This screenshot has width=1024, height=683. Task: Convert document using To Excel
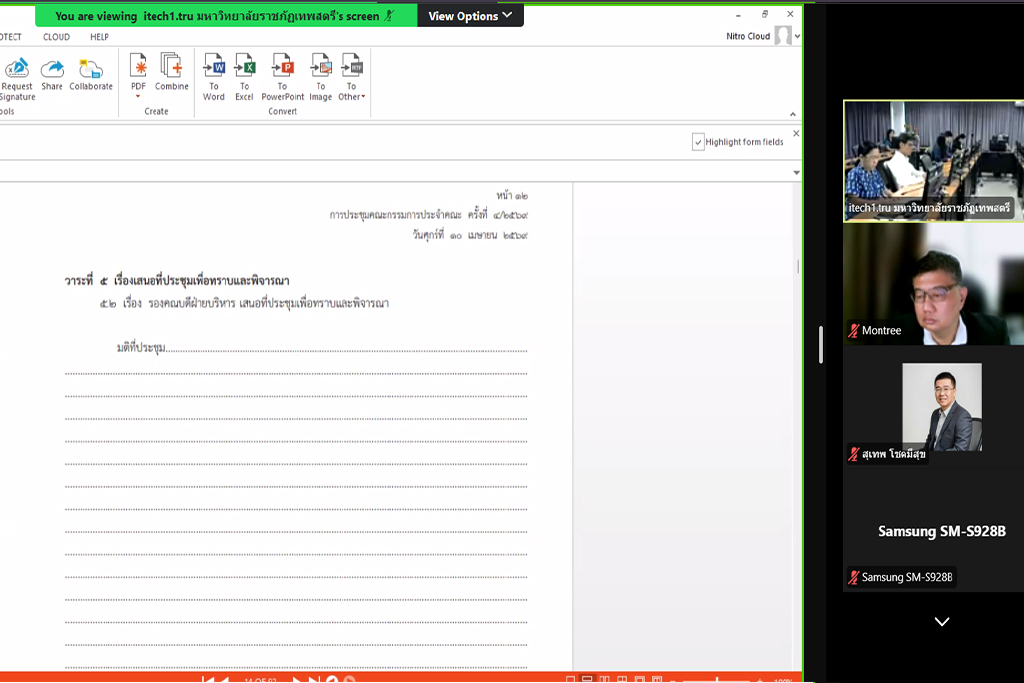245,67
